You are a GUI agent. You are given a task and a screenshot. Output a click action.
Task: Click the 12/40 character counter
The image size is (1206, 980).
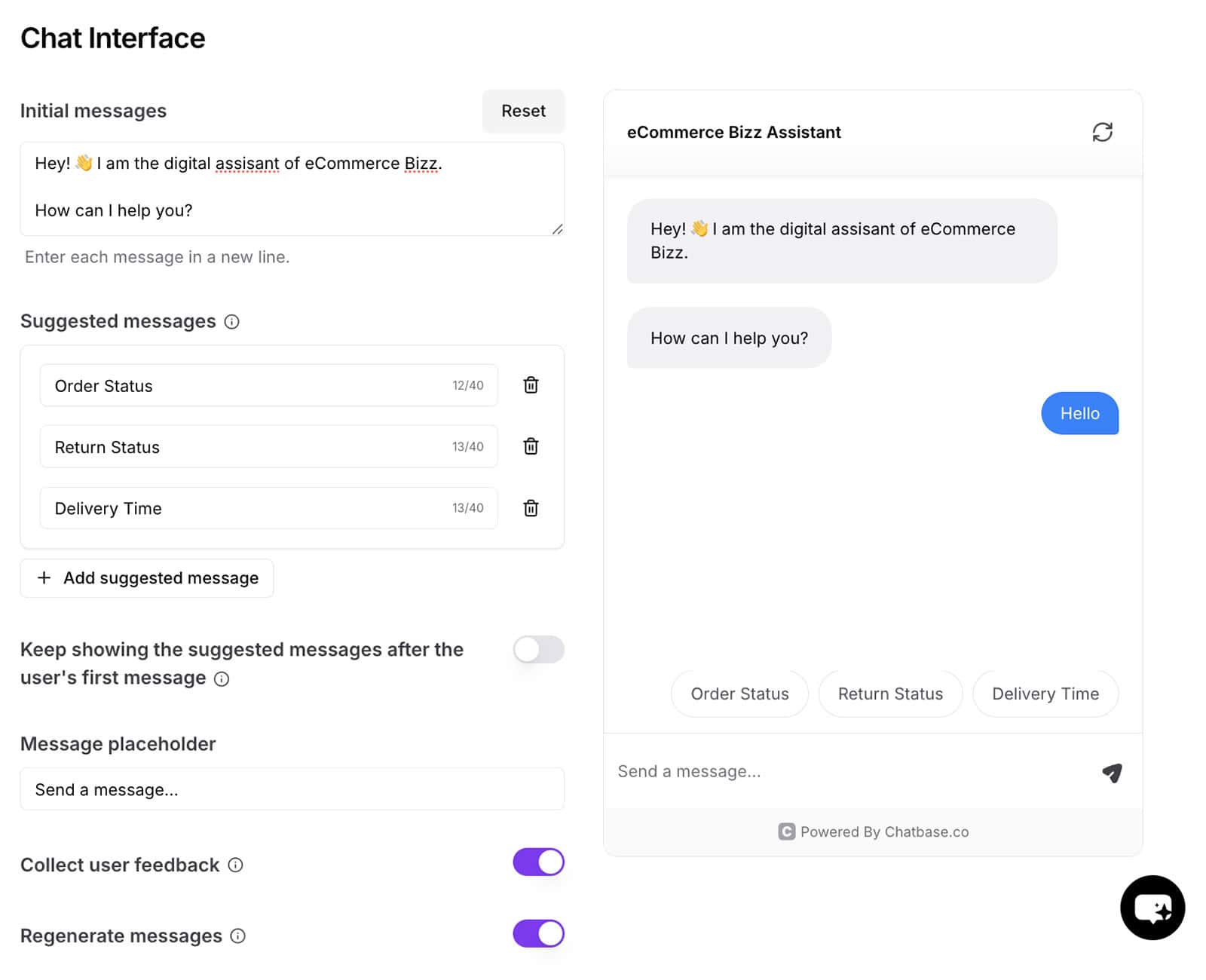467,385
